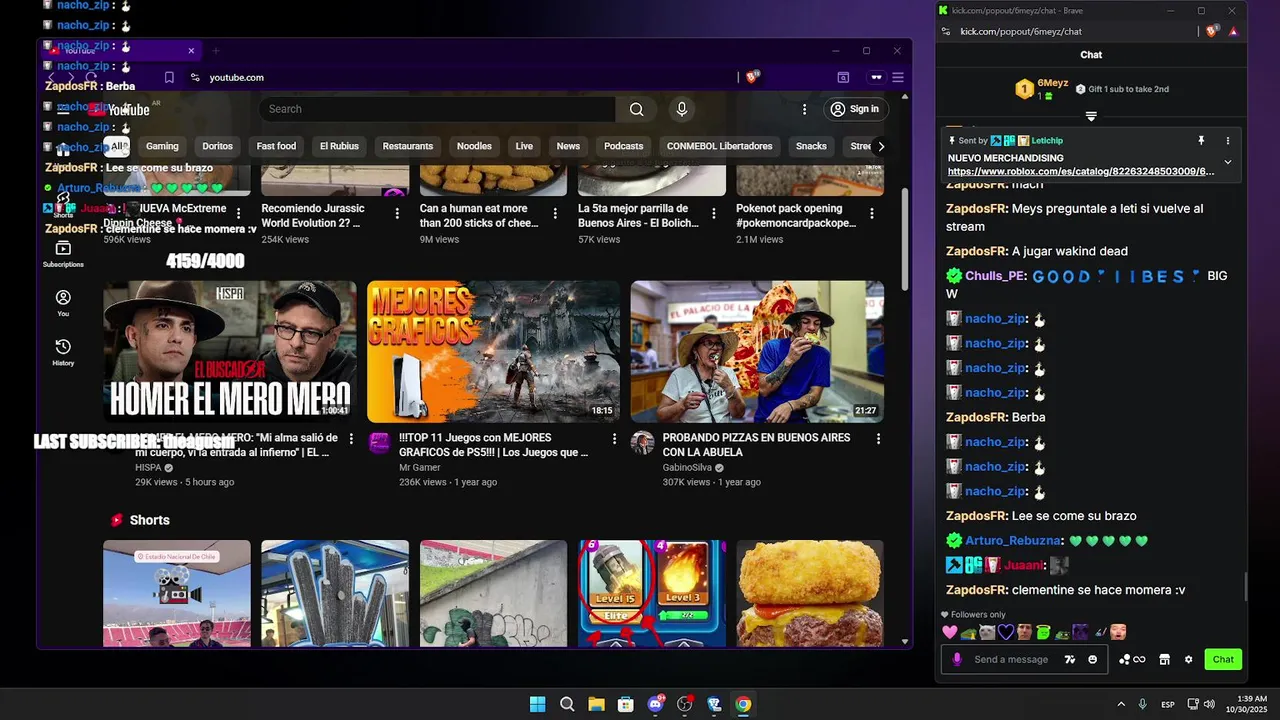Open options for Can a human eat video
The height and width of the screenshot is (720, 1280).
[x=555, y=213]
